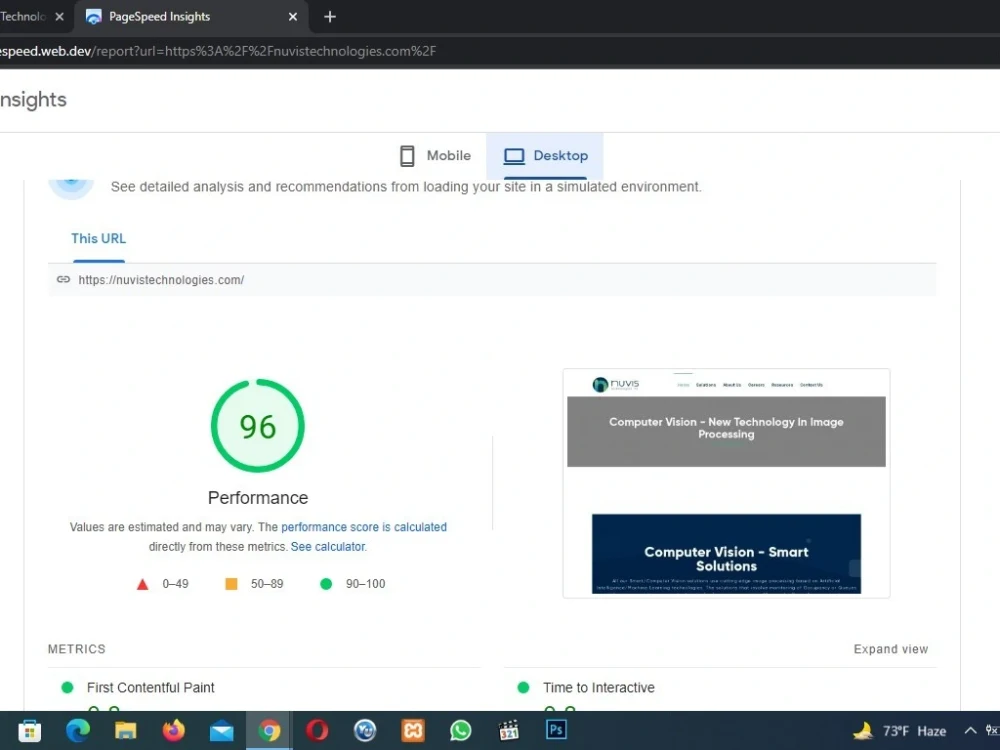Open the Mail app from the taskbar
The width and height of the screenshot is (1000, 750).
221,731
